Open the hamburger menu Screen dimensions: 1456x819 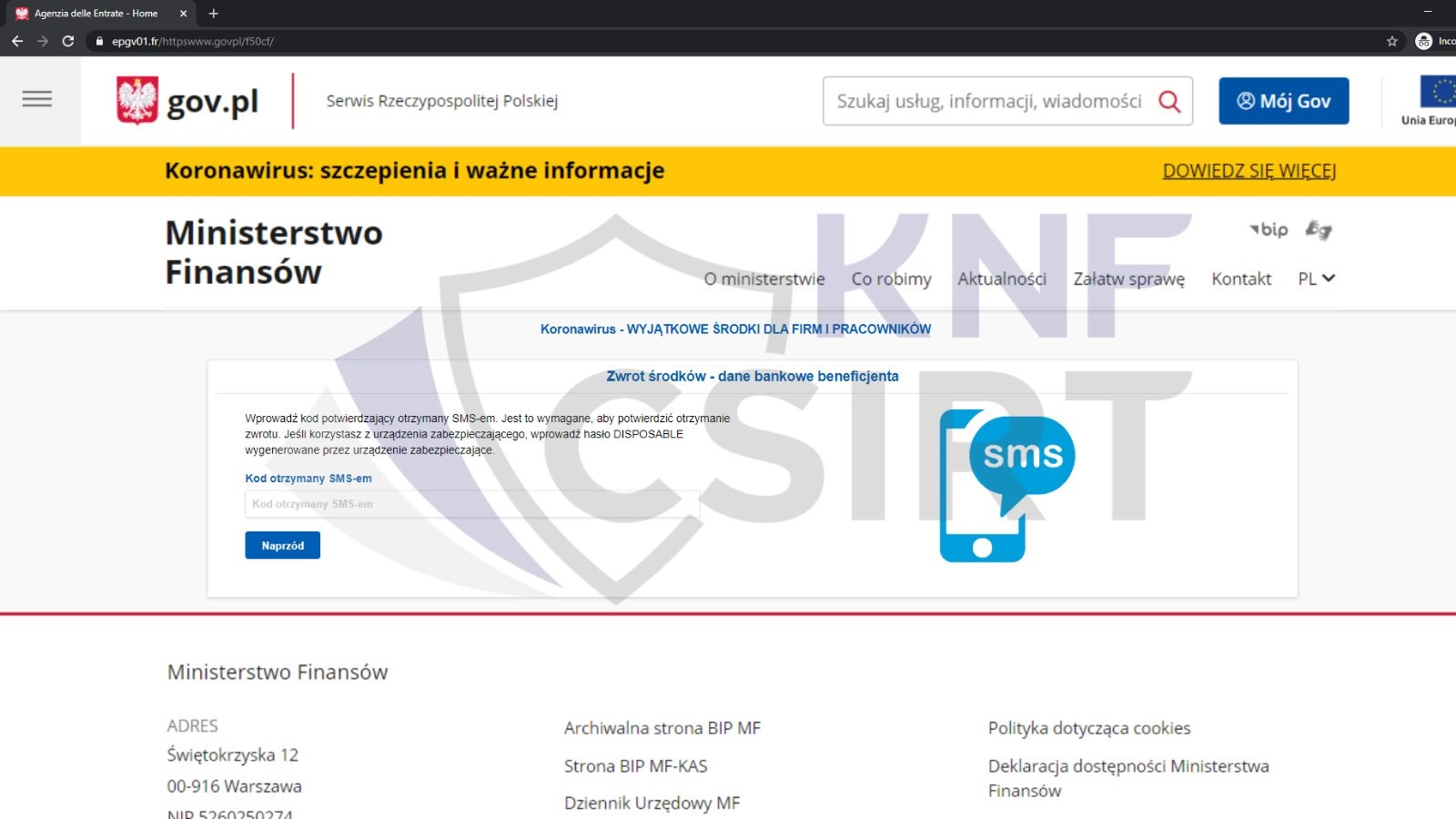point(37,99)
